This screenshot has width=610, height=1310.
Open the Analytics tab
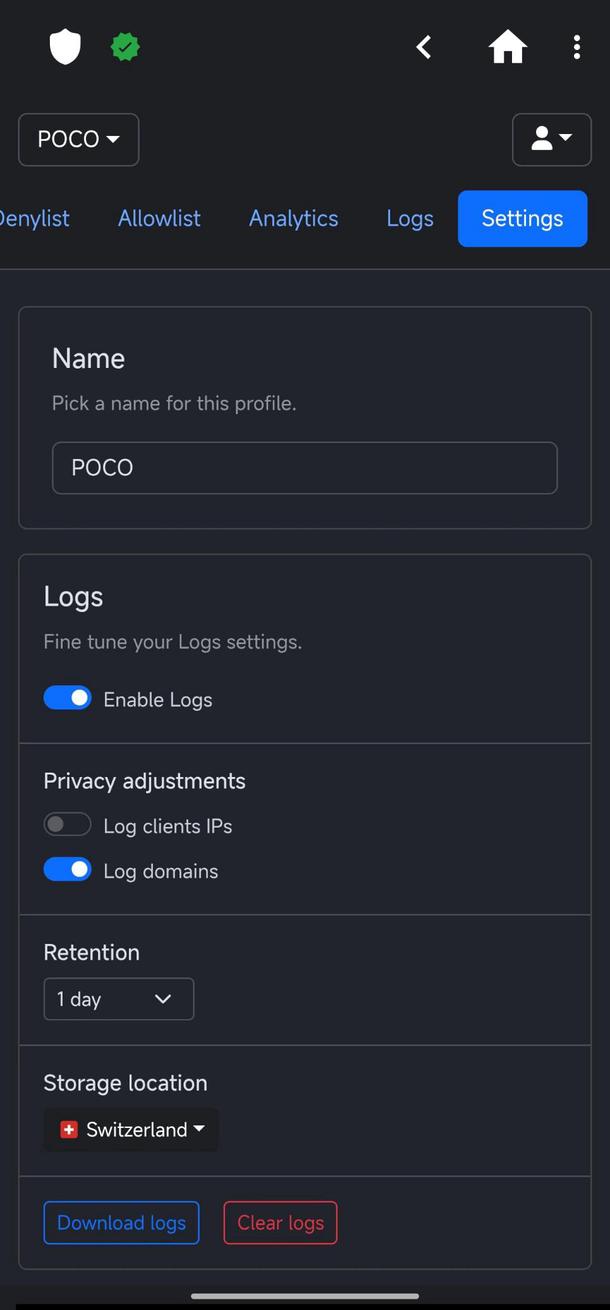point(293,218)
